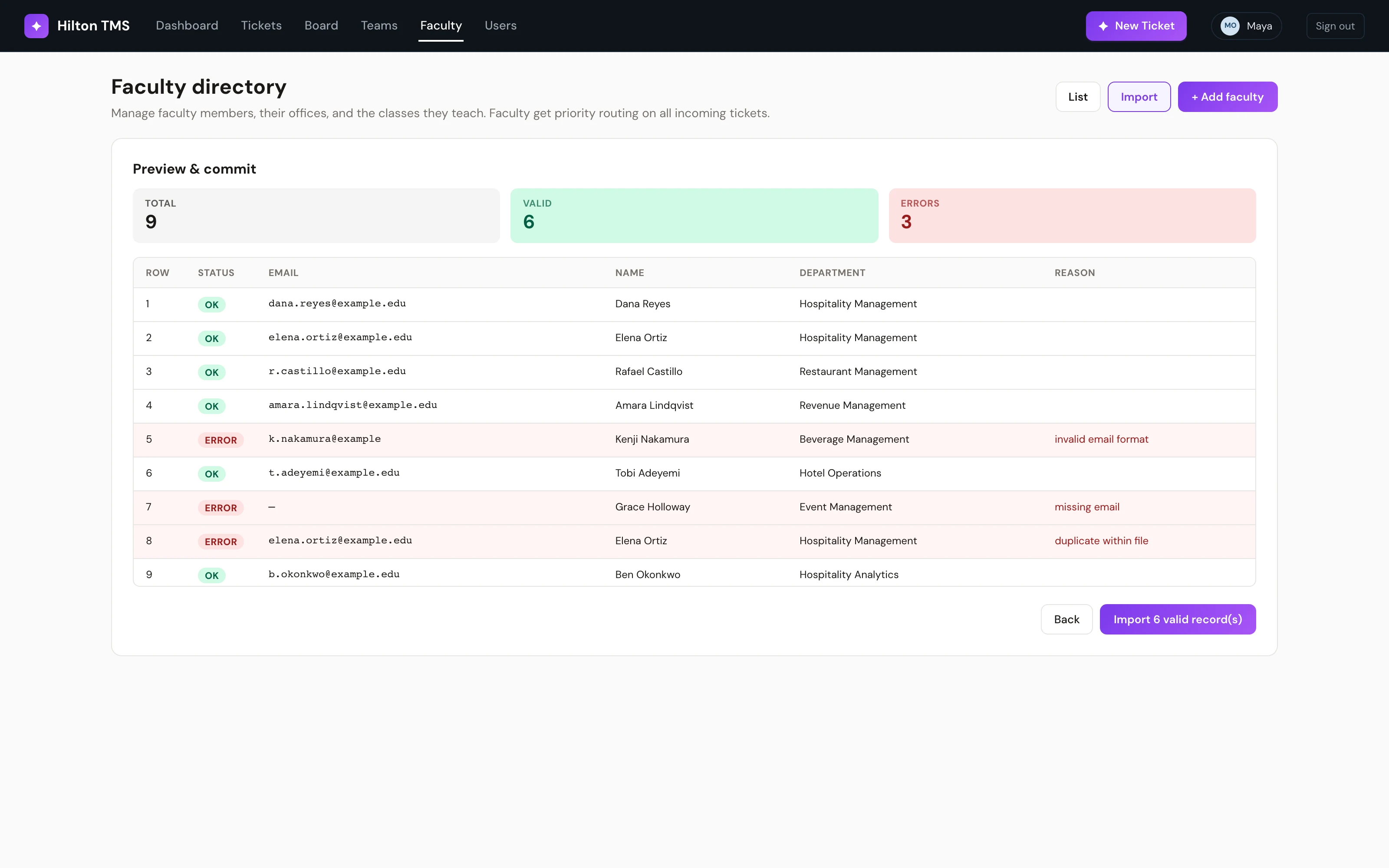Click the ERROR badge on row 5
The image size is (1389, 868).
click(x=221, y=440)
